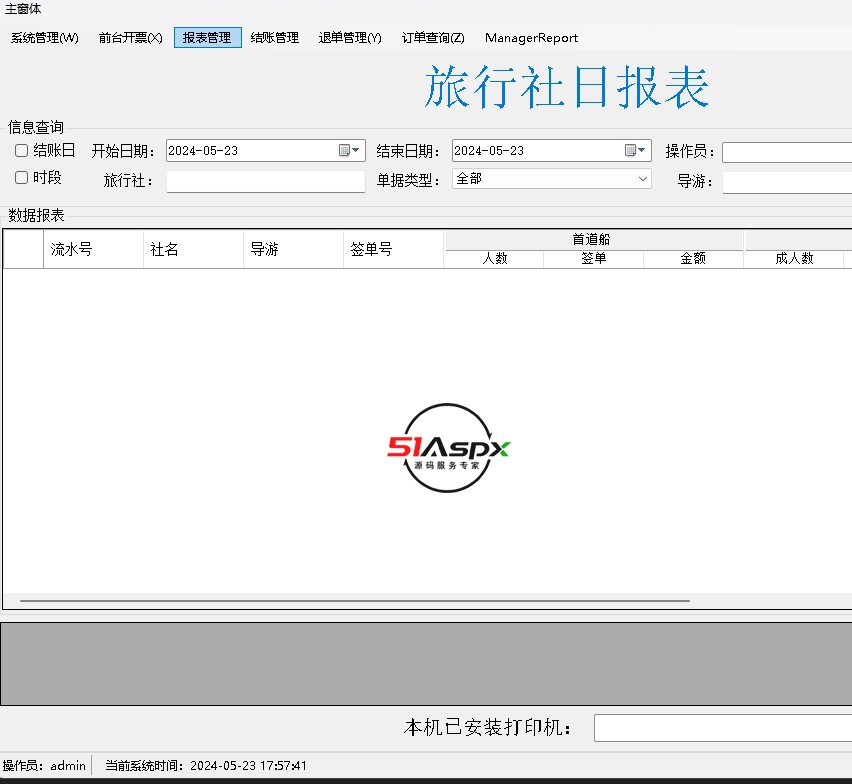Click the 金额 column header

coord(693,259)
